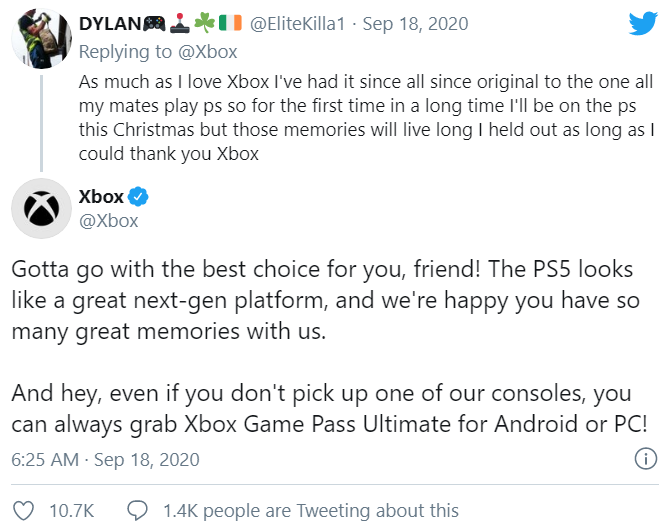Click the Twitter bird logo

[642, 24]
